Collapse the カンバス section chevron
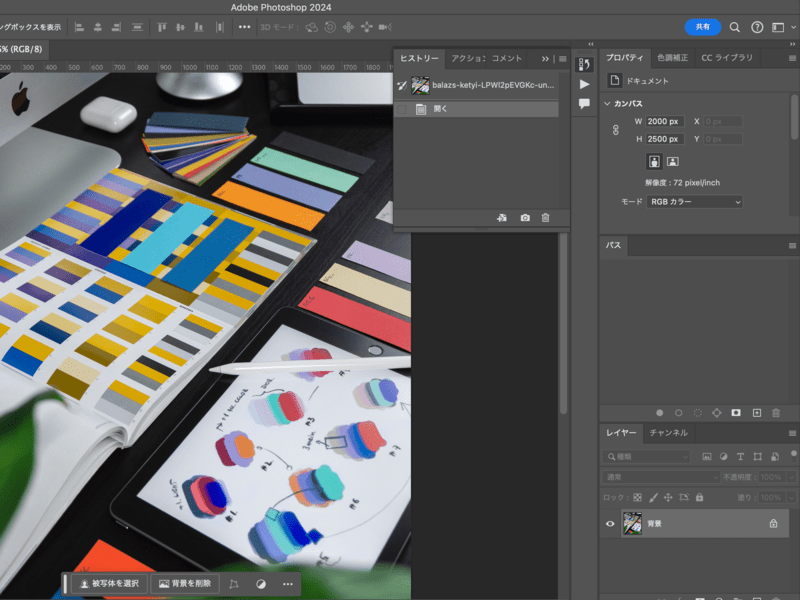Screen dimensions: 800x600 [607, 104]
